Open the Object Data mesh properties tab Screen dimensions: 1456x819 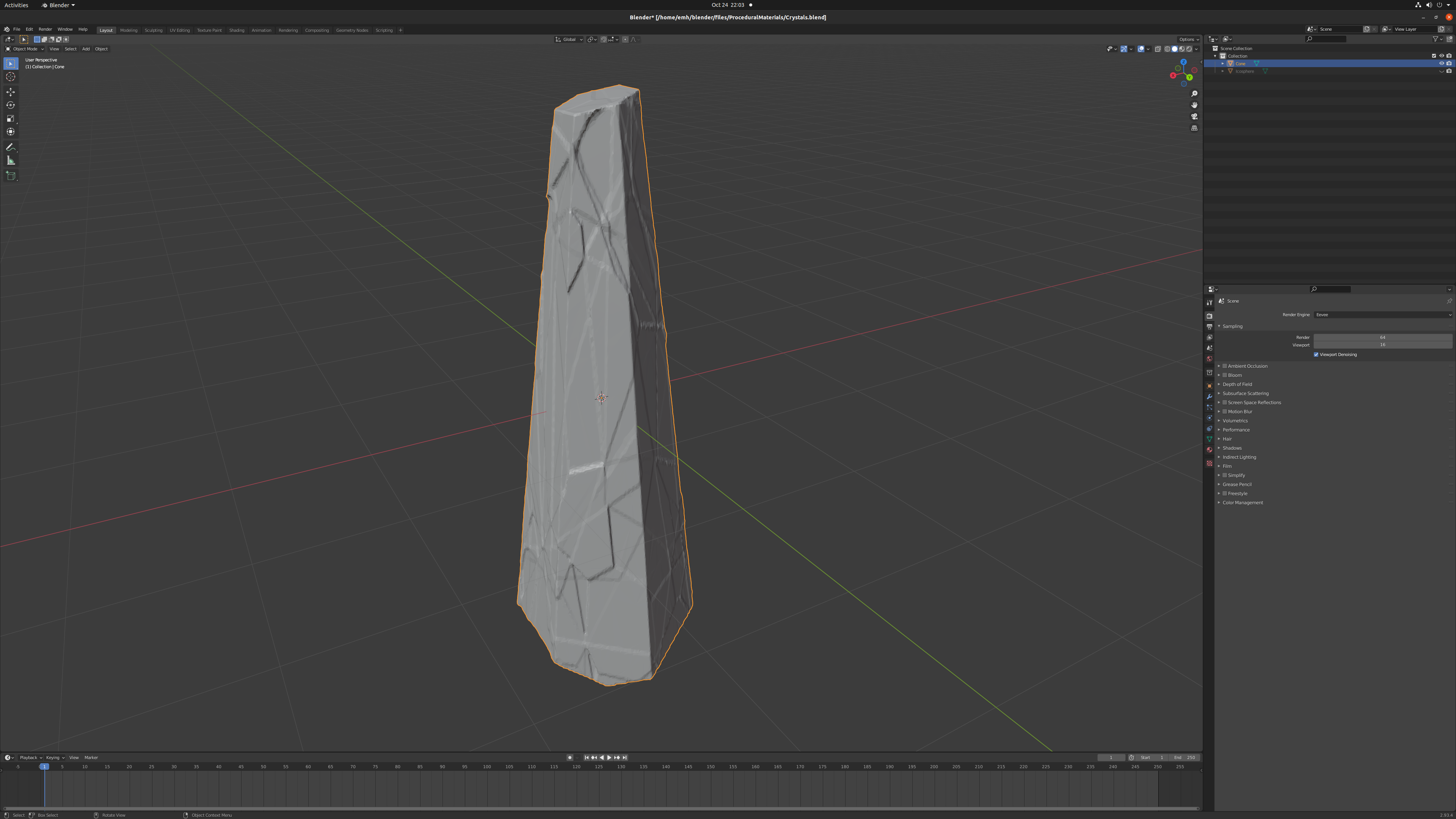click(1209, 439)
